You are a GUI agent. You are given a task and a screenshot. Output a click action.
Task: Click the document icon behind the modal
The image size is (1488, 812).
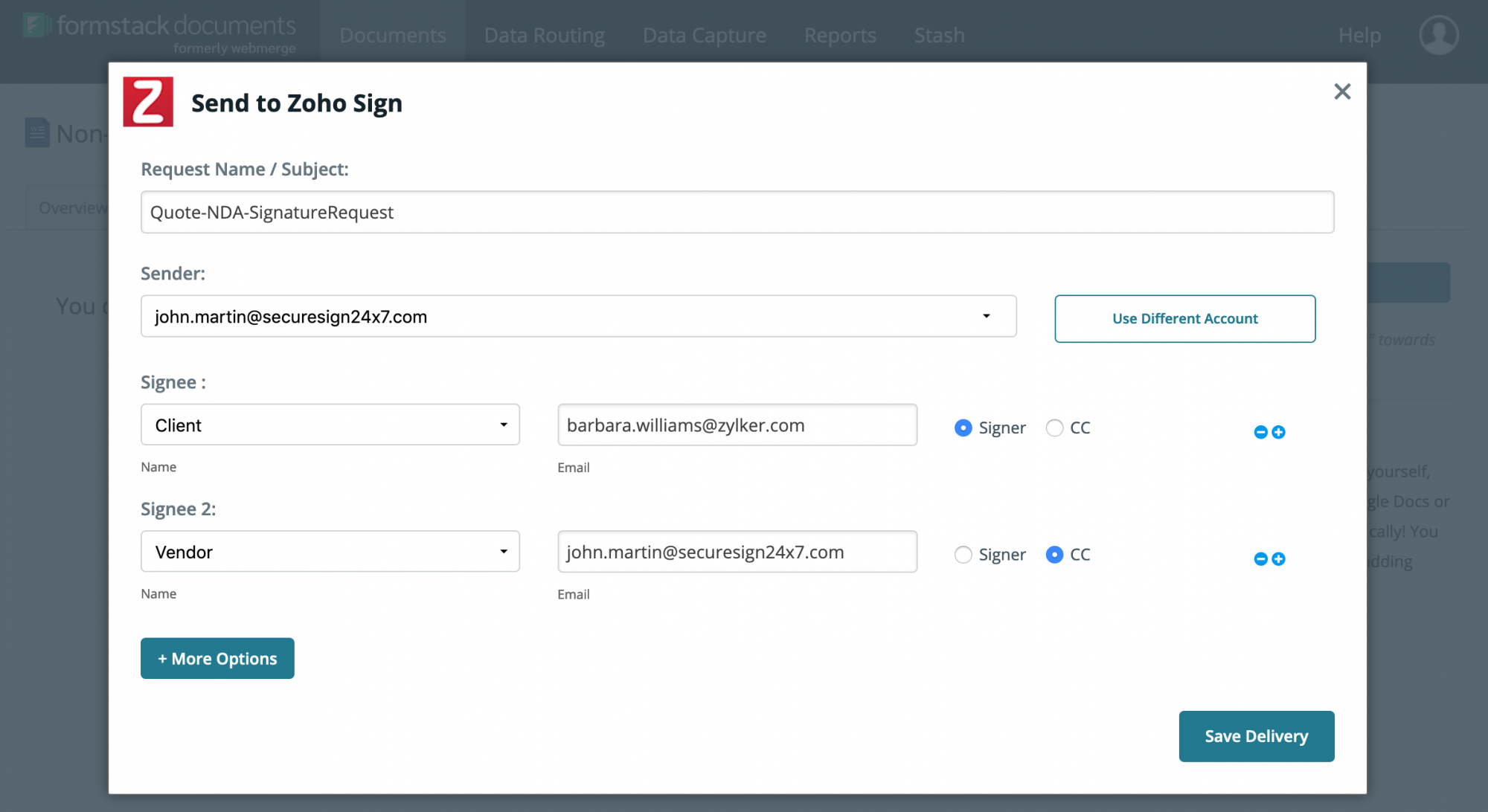36,132
